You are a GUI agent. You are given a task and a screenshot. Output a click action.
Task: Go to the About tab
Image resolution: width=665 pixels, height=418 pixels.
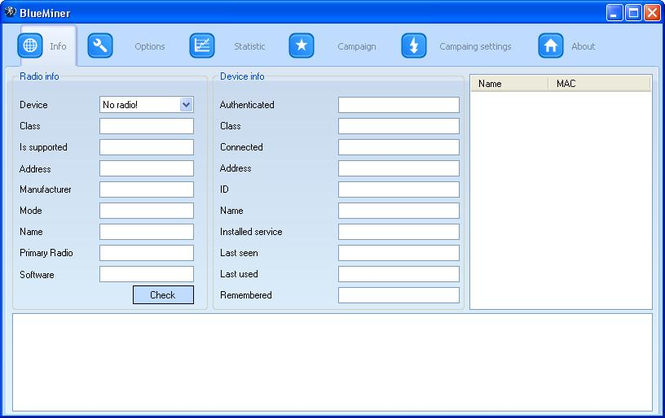[x=583, y=47]
